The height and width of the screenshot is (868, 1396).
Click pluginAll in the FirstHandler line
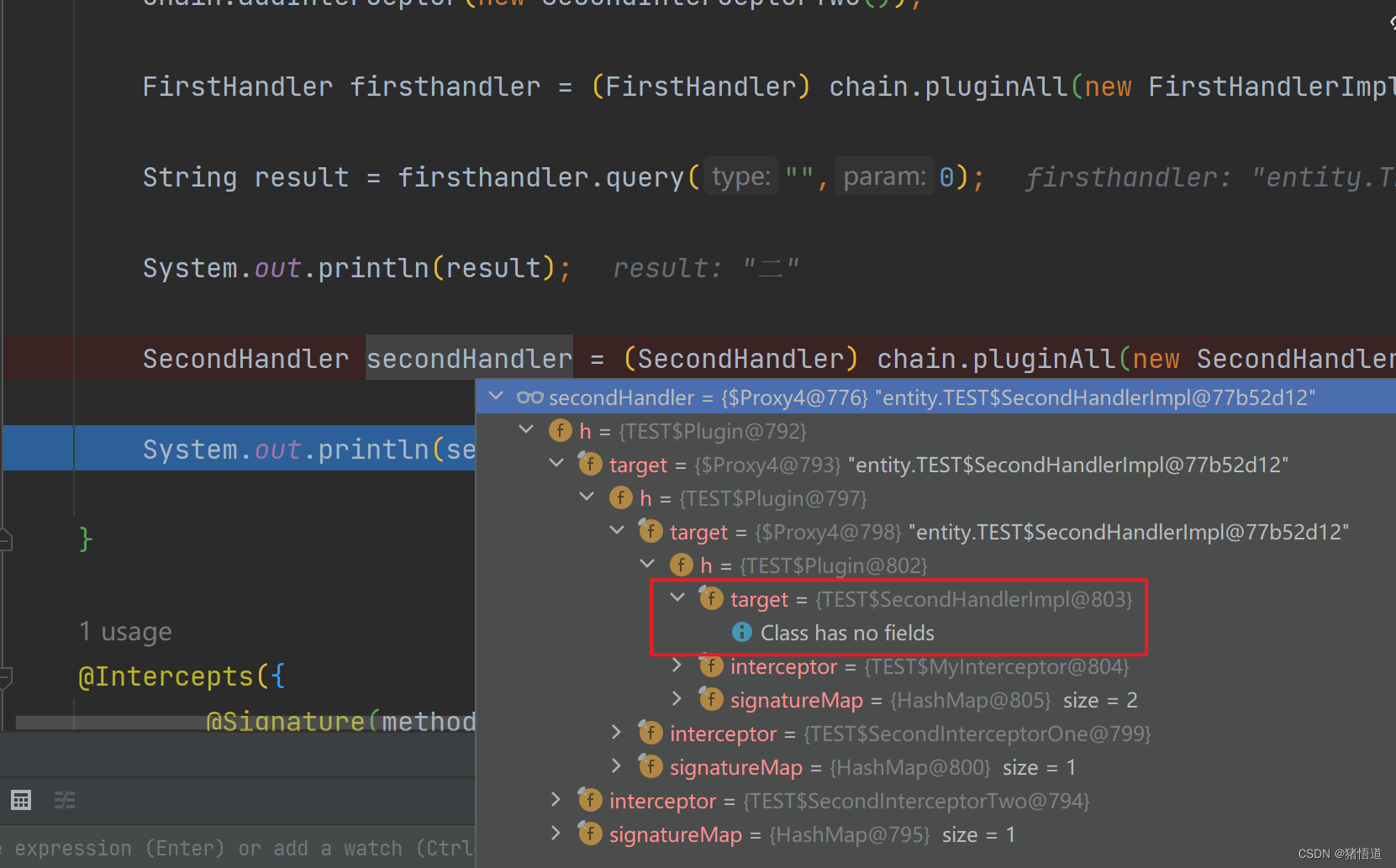(x=996, y=87)
